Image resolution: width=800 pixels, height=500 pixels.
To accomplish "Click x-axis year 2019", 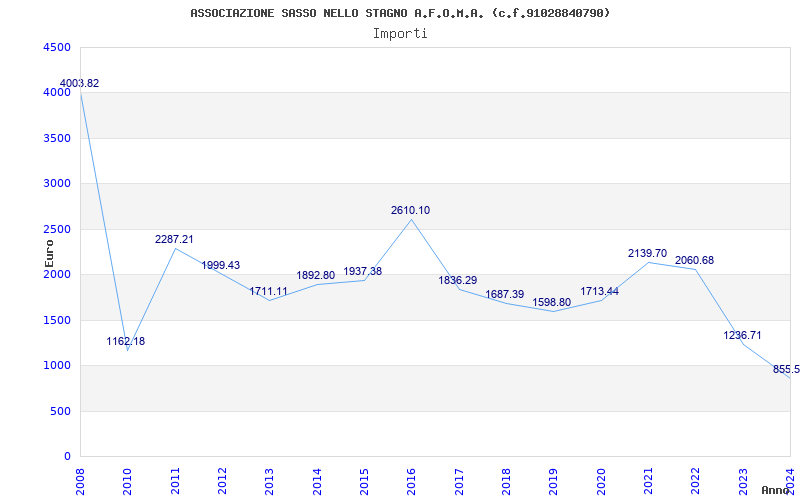I will tap(553, 481).
